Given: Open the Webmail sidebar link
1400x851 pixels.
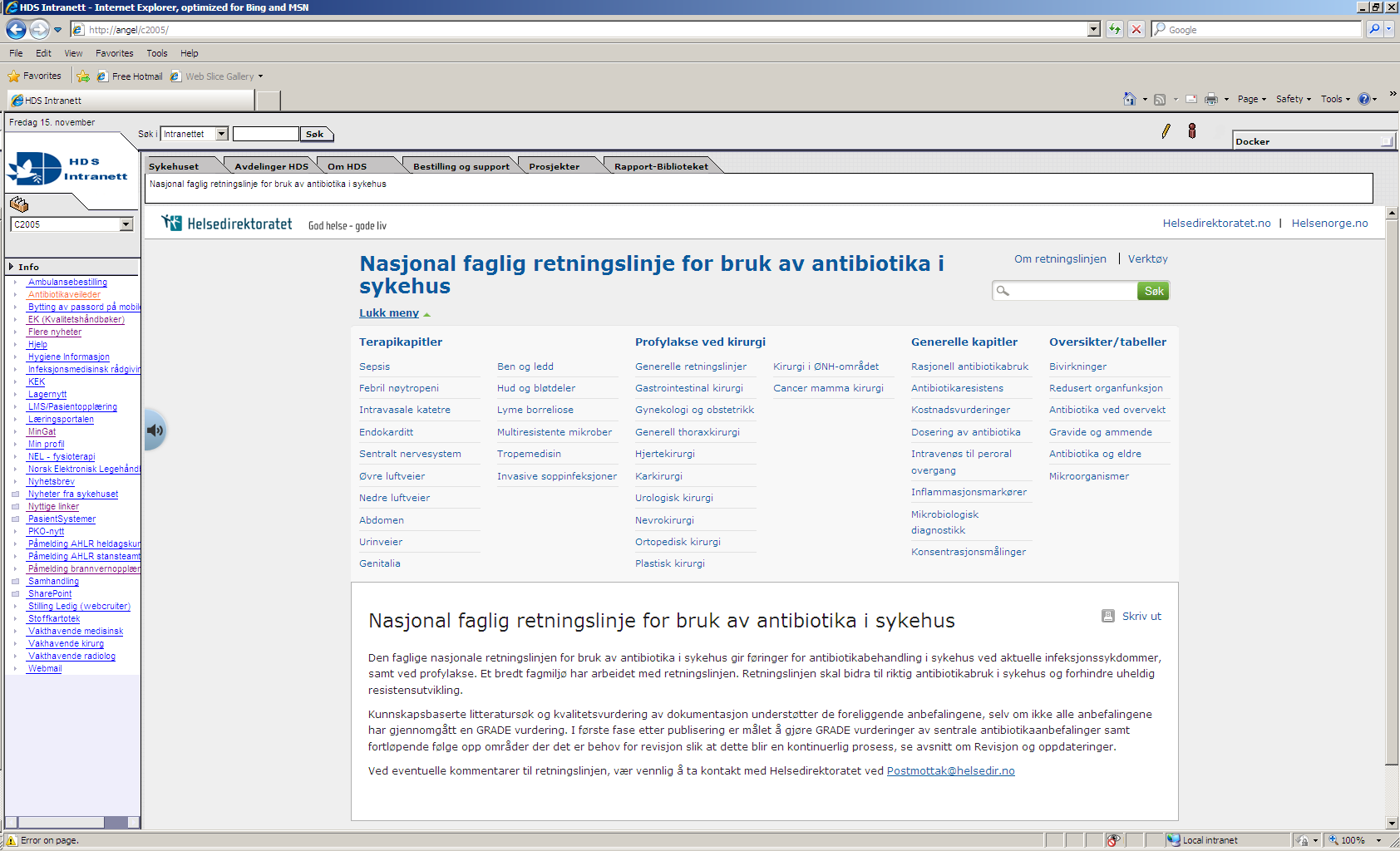Looking at the screenshot, I should pos(44,668).
